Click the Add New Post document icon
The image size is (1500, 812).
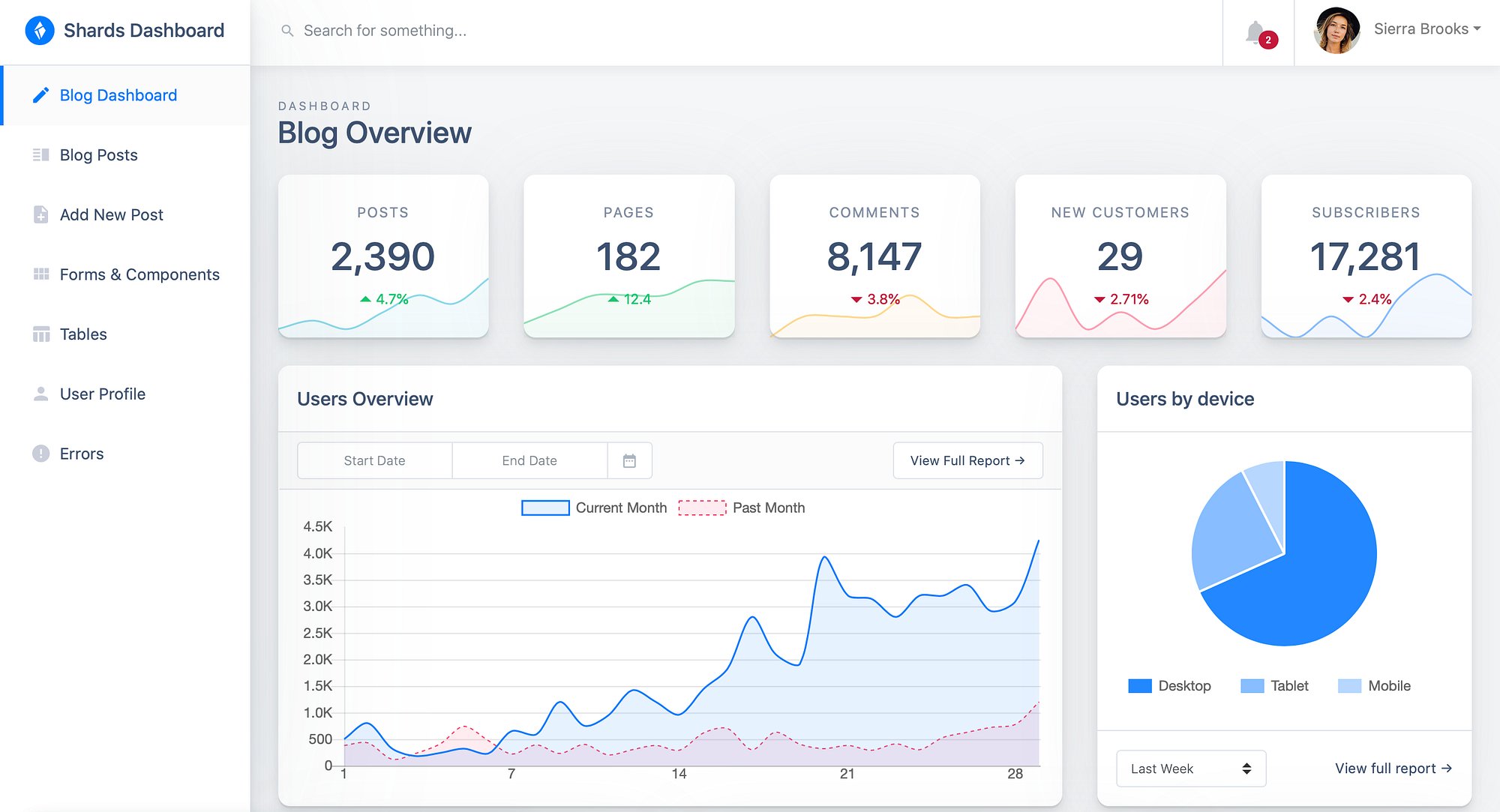point(41,214)
